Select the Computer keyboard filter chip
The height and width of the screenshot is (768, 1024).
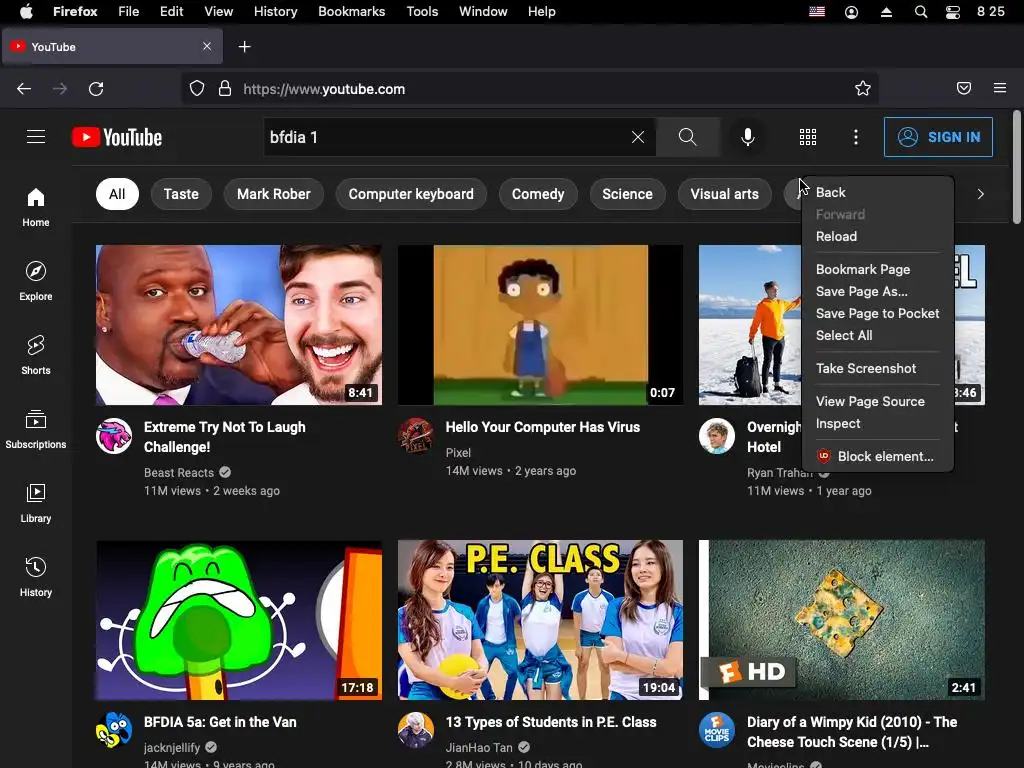411,194
